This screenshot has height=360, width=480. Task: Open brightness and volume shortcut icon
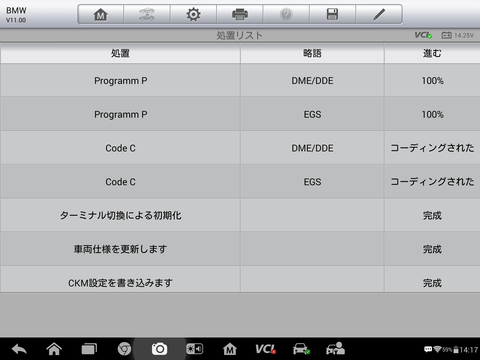point(194,349)
